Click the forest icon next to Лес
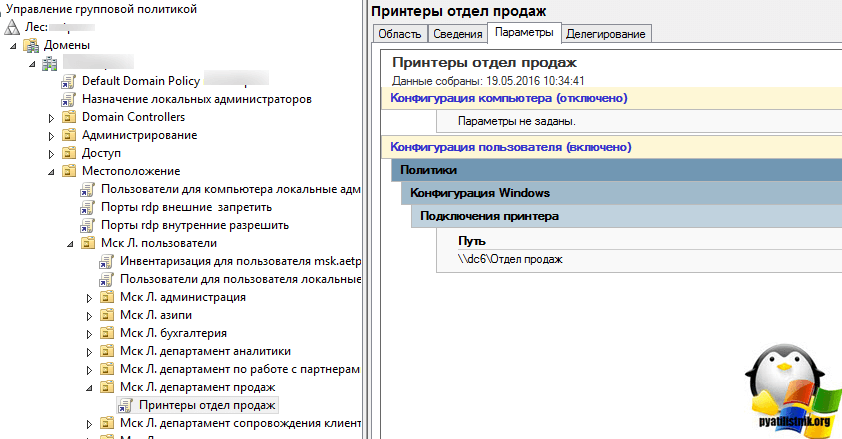 [11, 27]
